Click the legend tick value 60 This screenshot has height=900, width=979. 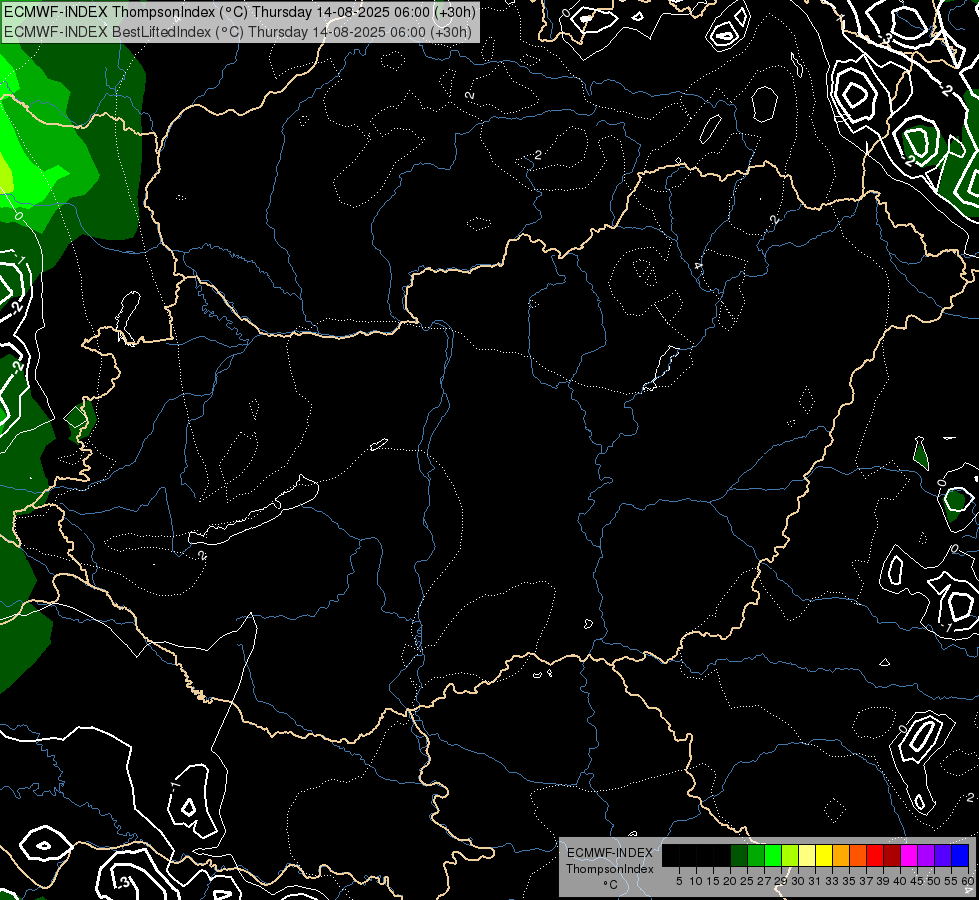[x=968, y=881]
